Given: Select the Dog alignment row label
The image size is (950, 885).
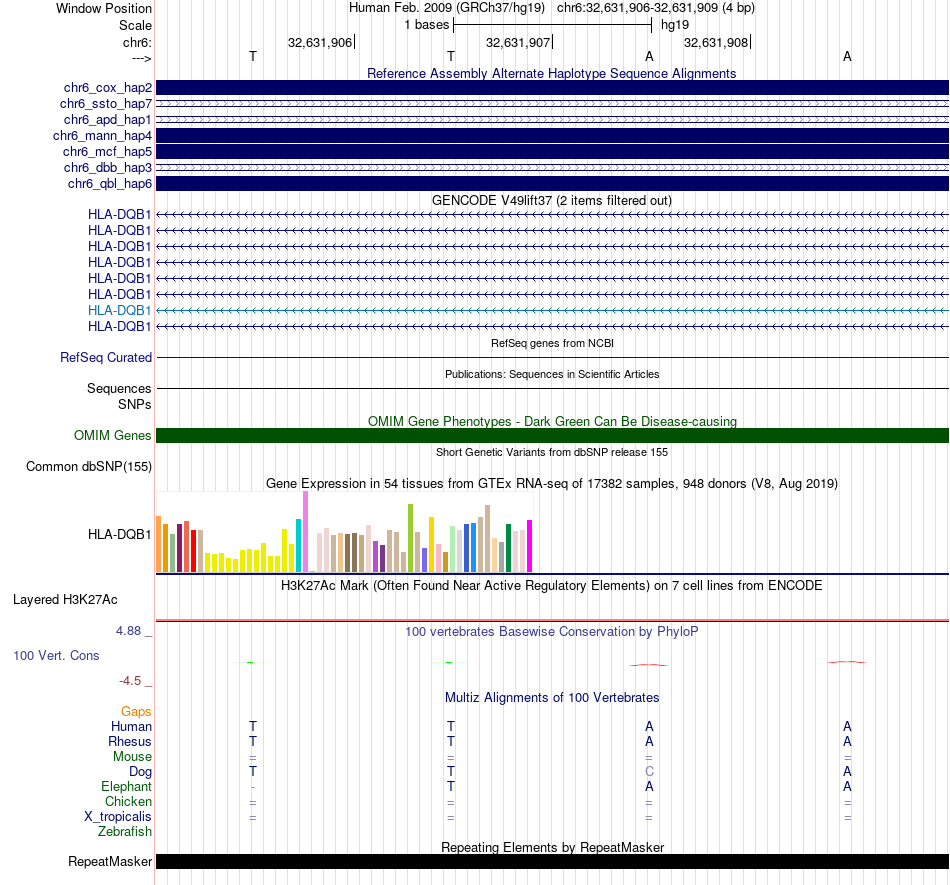Looking at the screenshot, I should click(x=140, y=771).
